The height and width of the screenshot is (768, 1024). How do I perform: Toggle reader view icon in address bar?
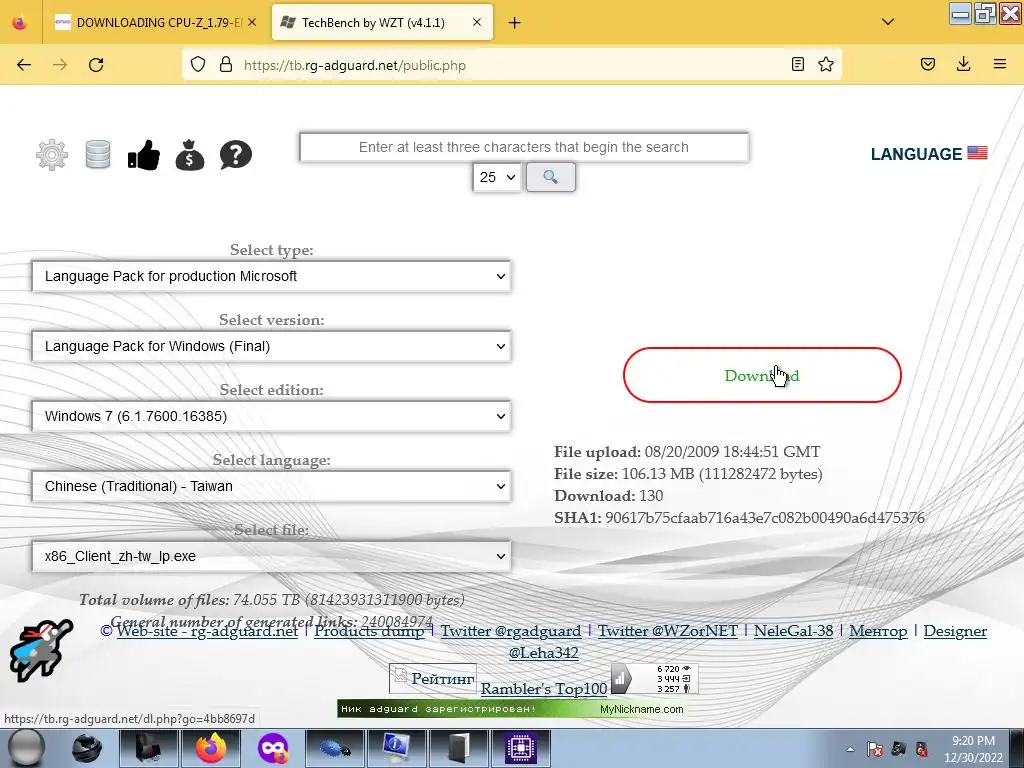click(x=797, y=64)
